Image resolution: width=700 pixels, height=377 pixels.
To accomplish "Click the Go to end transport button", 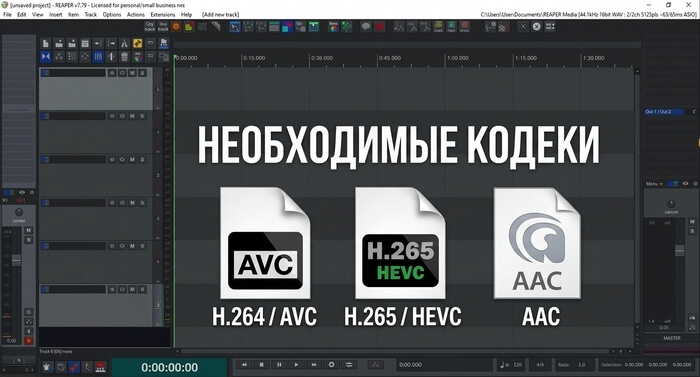I will [x=314, y=364].
